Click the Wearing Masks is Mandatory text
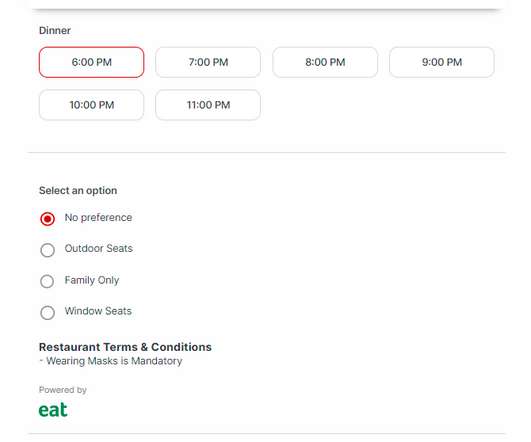 (114, 361)
